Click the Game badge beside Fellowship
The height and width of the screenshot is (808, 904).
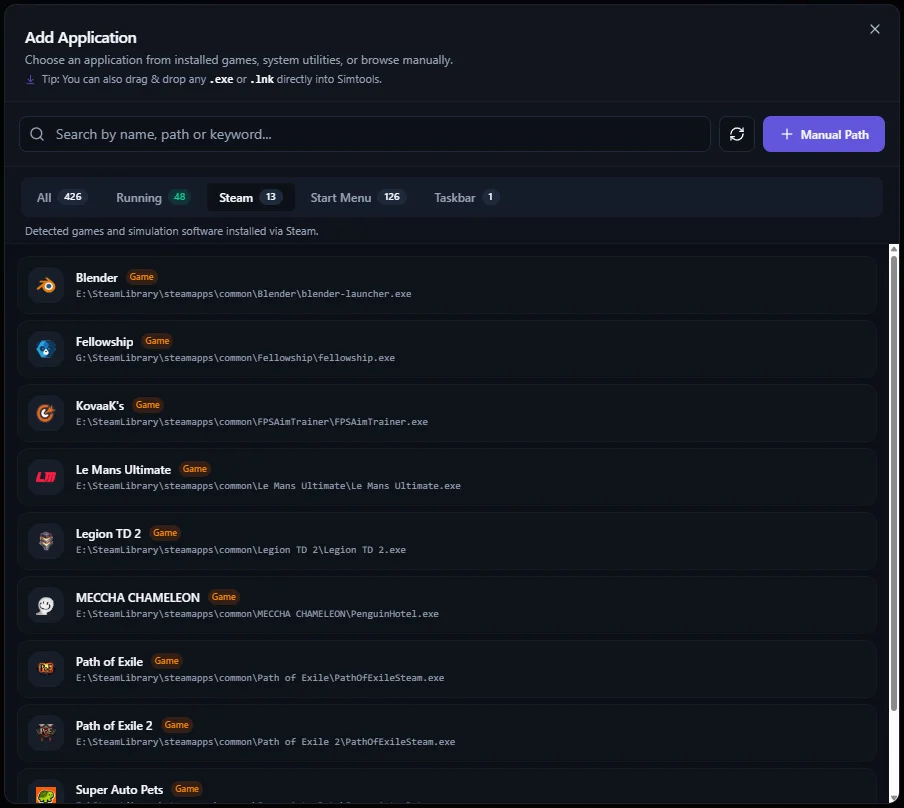(x=157, y=341)
